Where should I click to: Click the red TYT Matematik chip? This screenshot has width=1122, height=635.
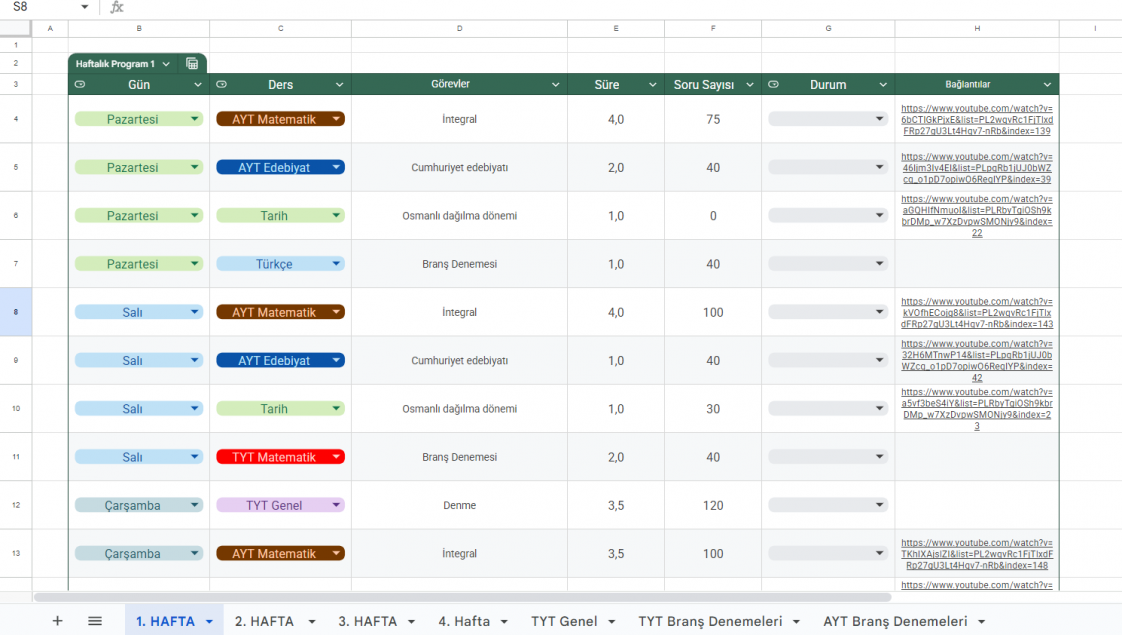coord(273,457)
